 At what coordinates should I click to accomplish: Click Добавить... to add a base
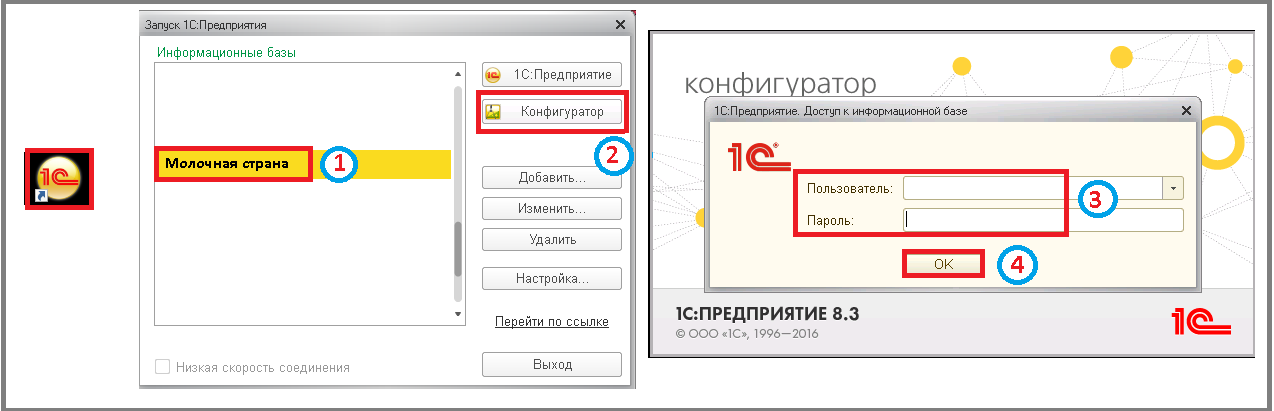tap(552, 178)
